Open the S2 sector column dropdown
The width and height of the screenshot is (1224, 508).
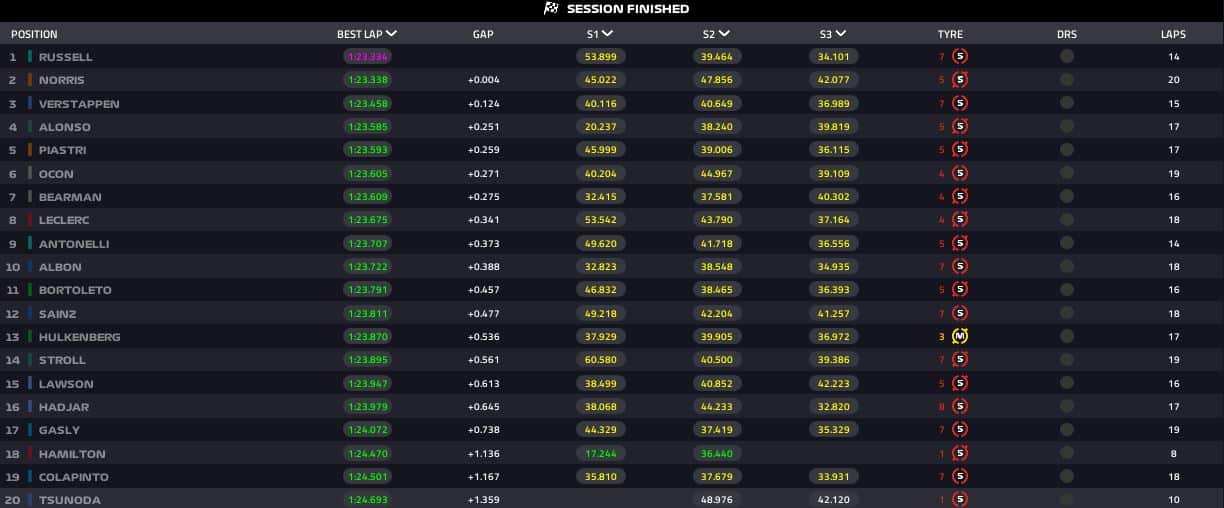(723, 34)
